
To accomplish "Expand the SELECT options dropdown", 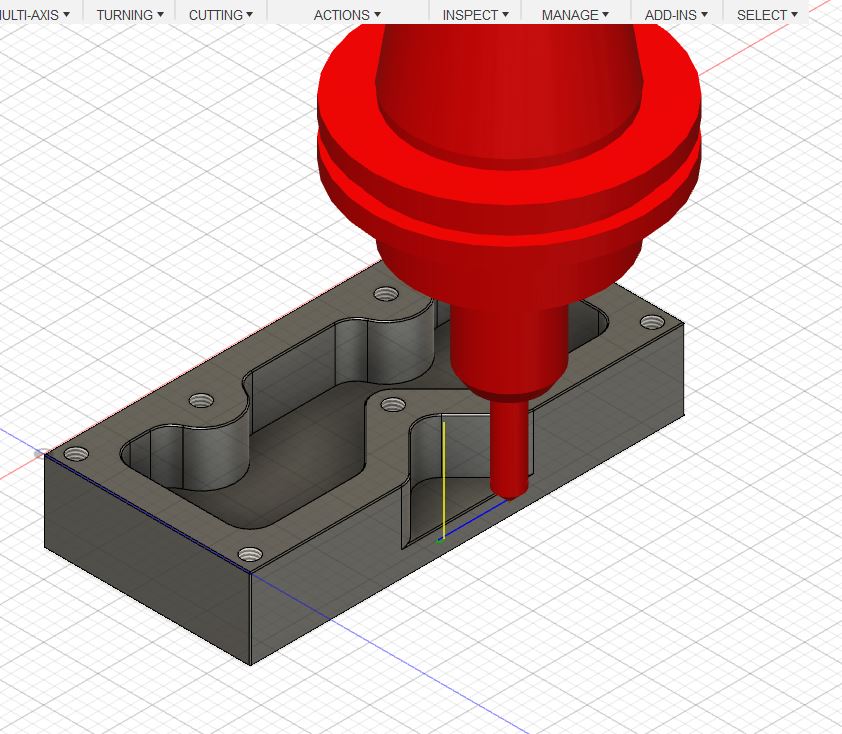I will click(x=767, y=15).
